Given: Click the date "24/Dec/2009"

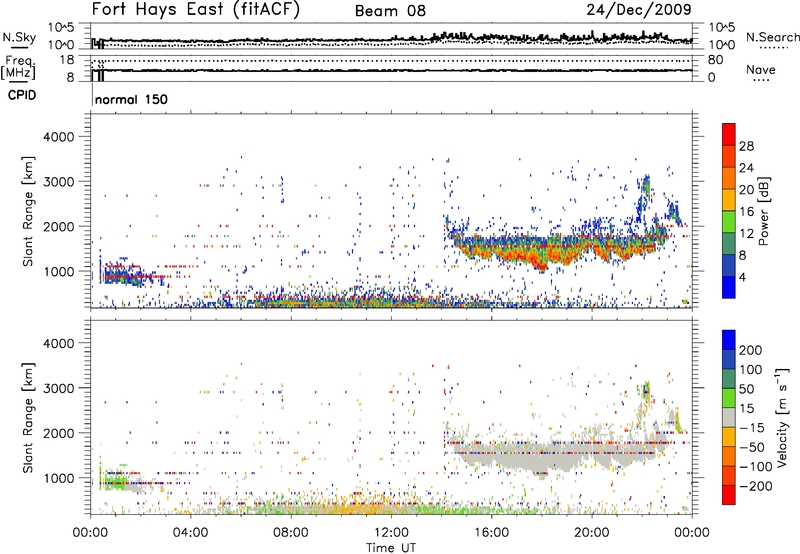Looking at the screenshot, I should coord(639,10).
